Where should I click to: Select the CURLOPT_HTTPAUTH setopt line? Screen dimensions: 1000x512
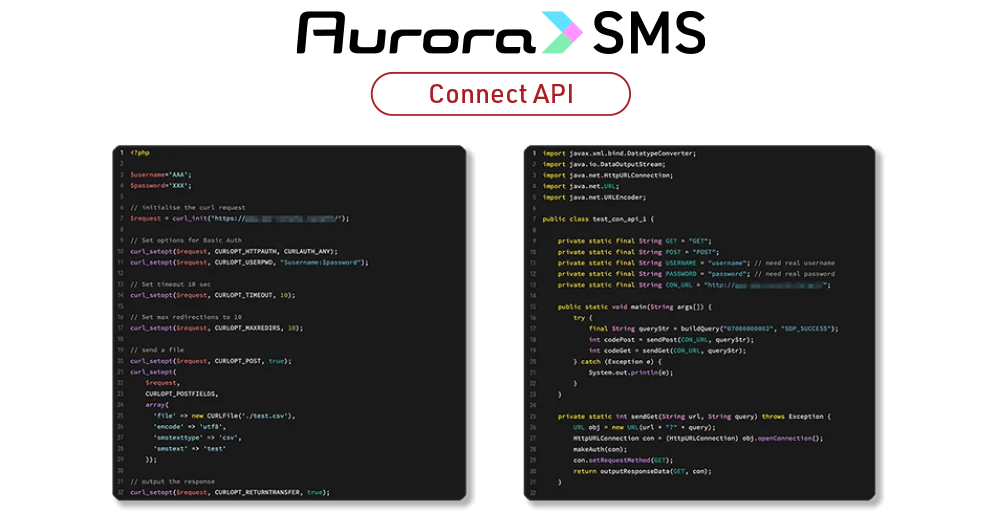click(234, 251)
